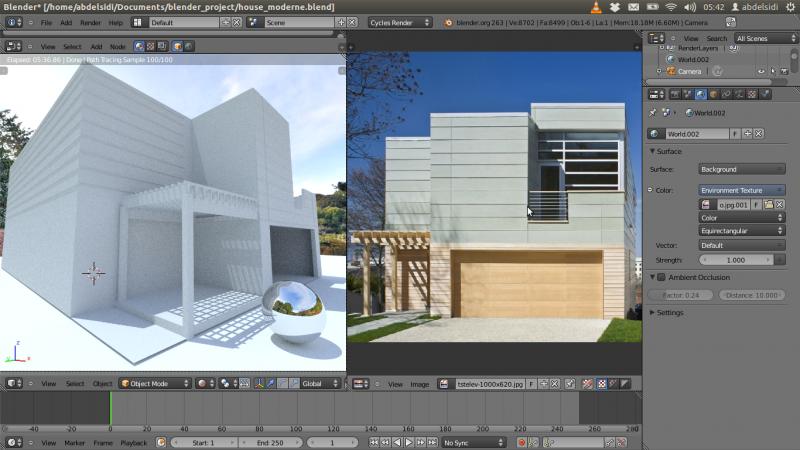
Task: Open the All Scenes outliner dropdown
Action: 766,38
